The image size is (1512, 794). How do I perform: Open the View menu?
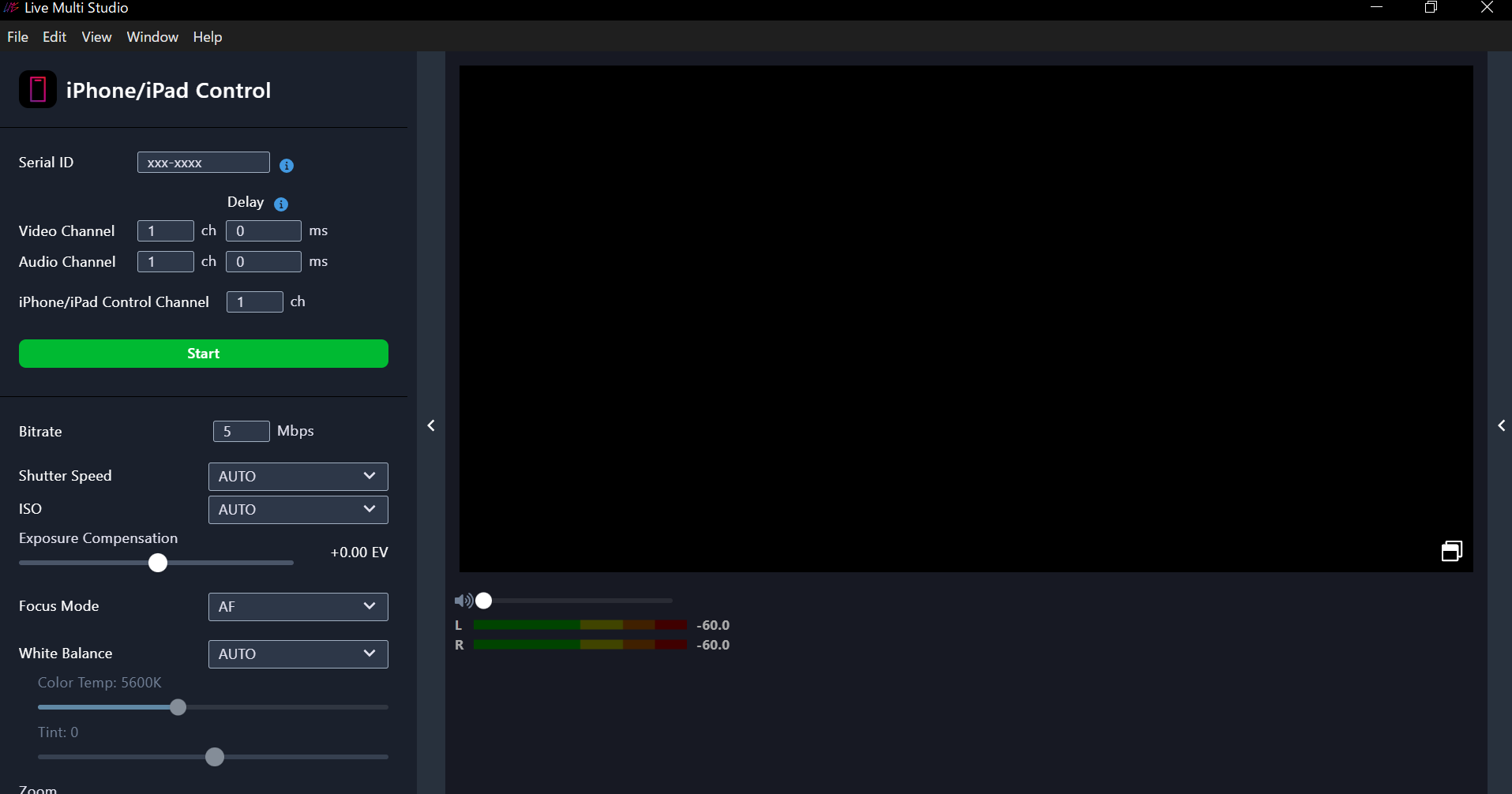point(96,37)
